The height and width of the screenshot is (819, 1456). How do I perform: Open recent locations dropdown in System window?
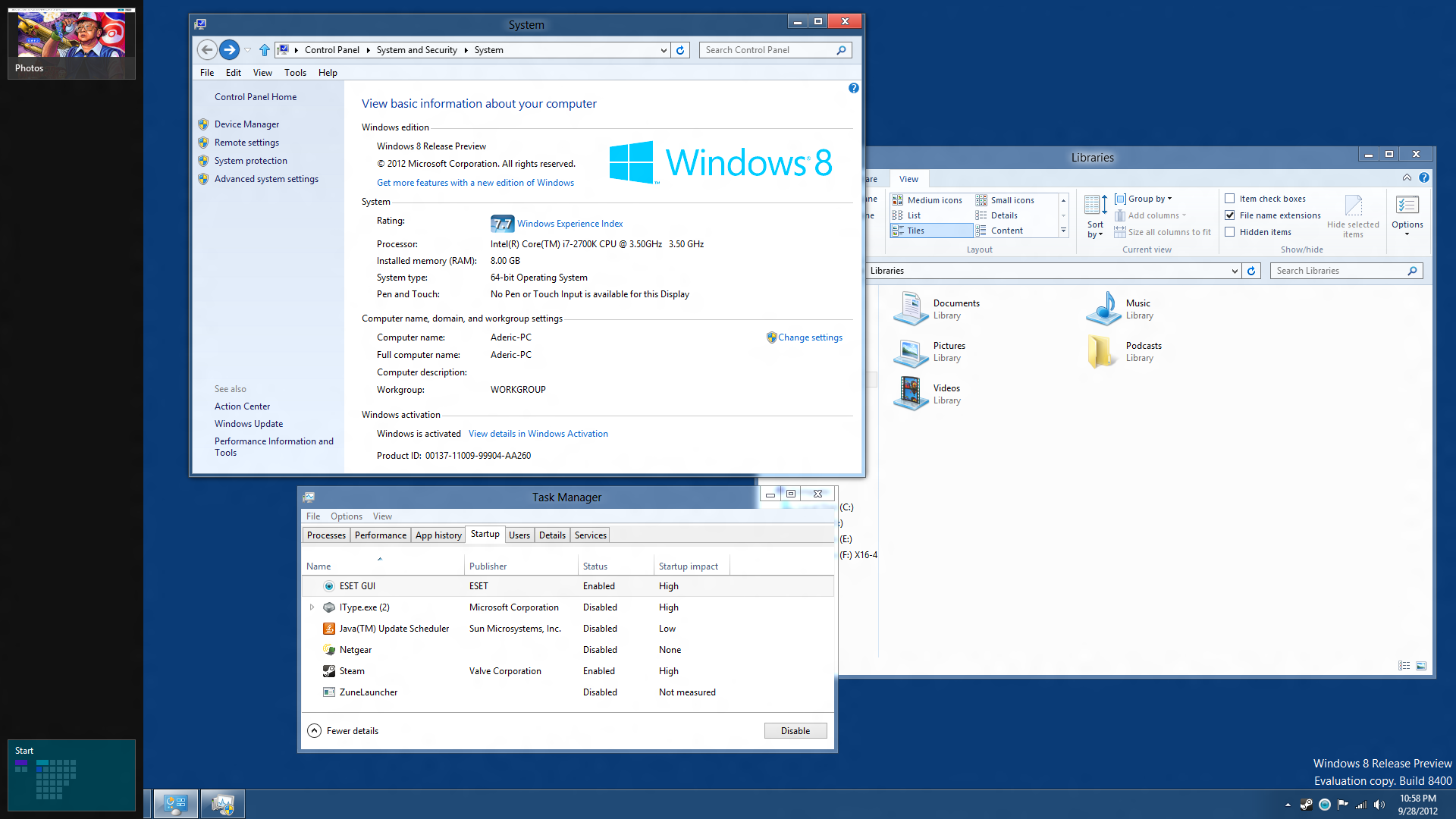coord(247,50)
